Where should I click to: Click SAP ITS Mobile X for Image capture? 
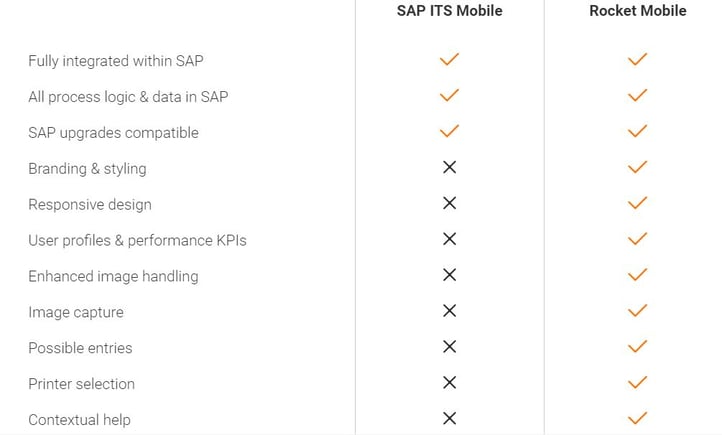click(449, 311)
